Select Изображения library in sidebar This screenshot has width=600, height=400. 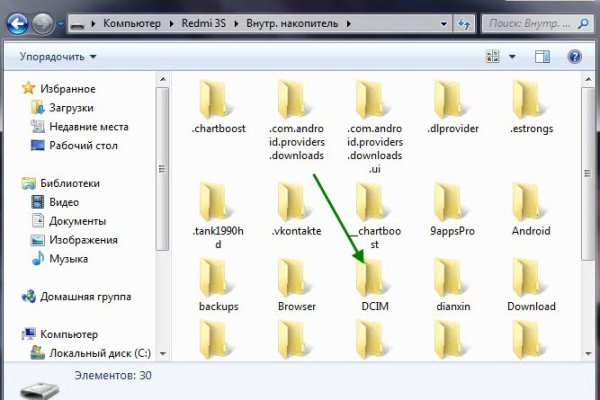click(83, 240)
